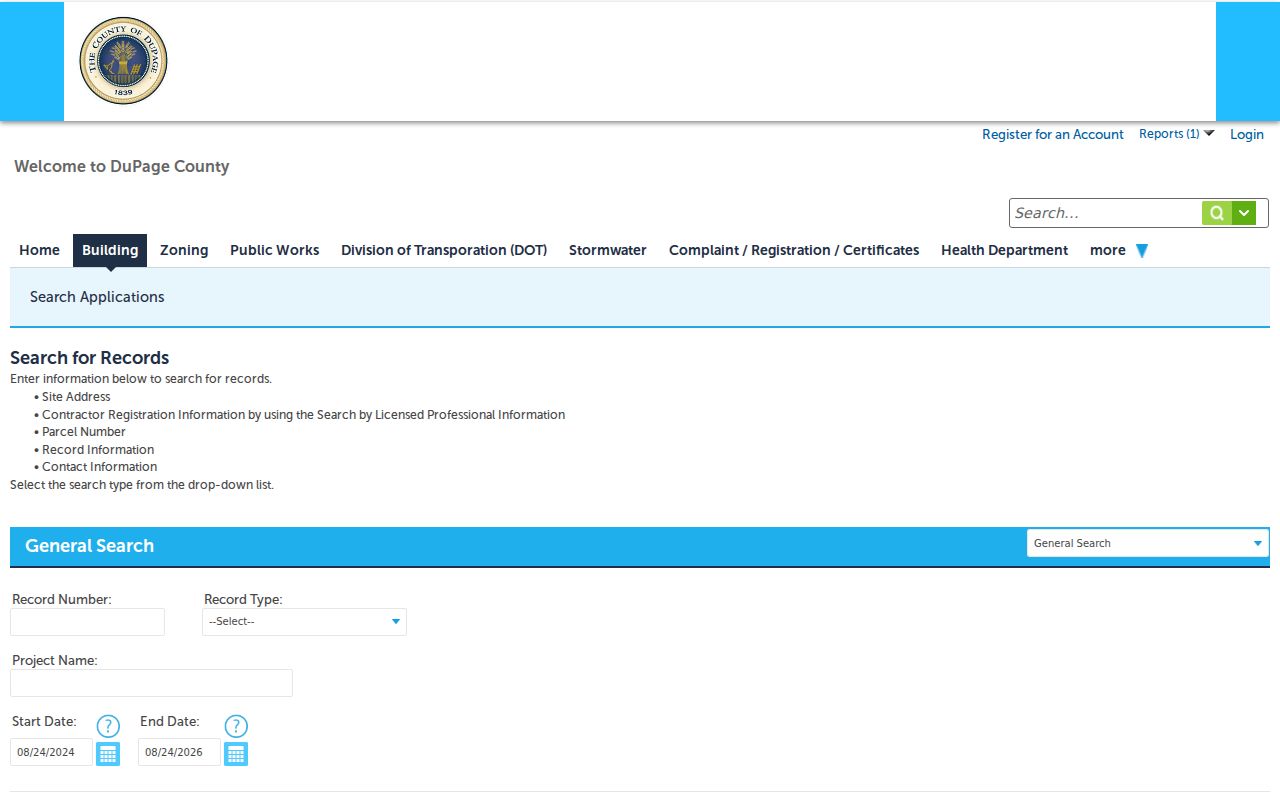The image size is (1280, 800).
Task: Click the DuPage County seal logo
Action: click(x=123, y=61)
